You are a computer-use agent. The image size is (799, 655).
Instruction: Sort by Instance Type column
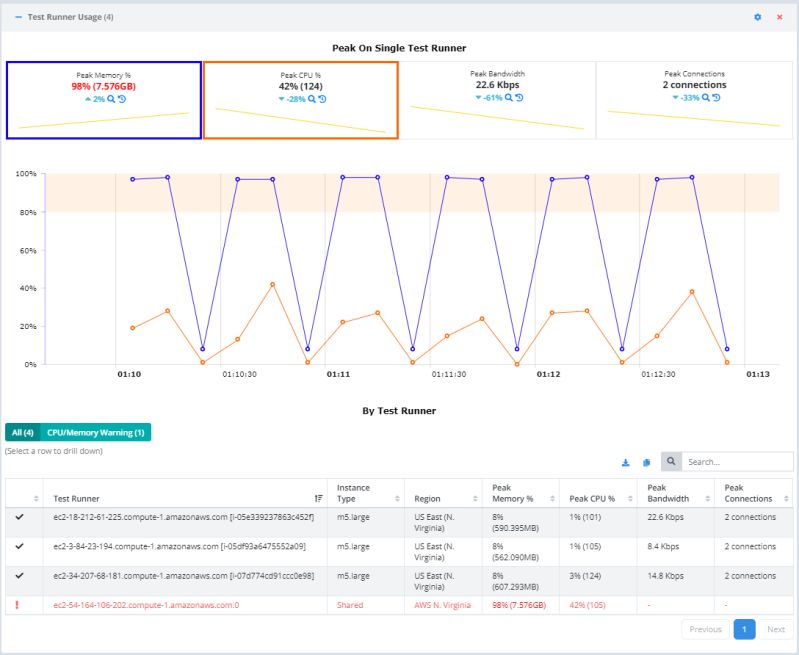click(x=397, y=499)
